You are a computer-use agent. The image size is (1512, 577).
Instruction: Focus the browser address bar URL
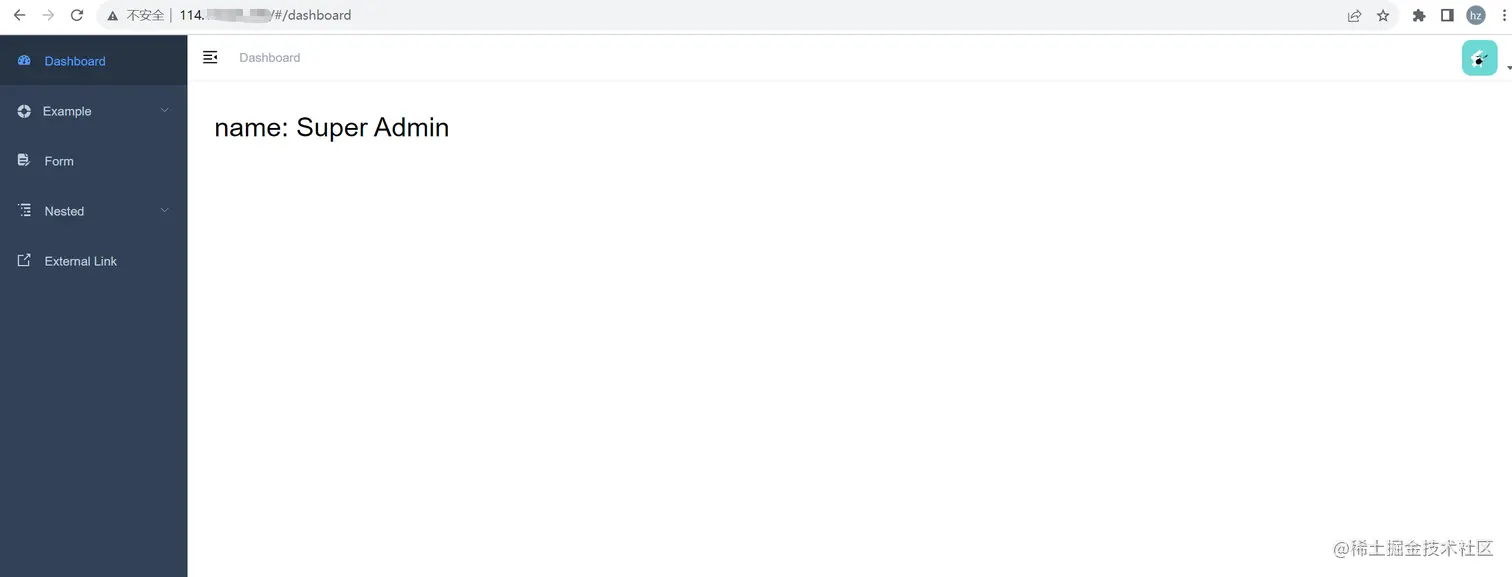[x=700, y=15]
